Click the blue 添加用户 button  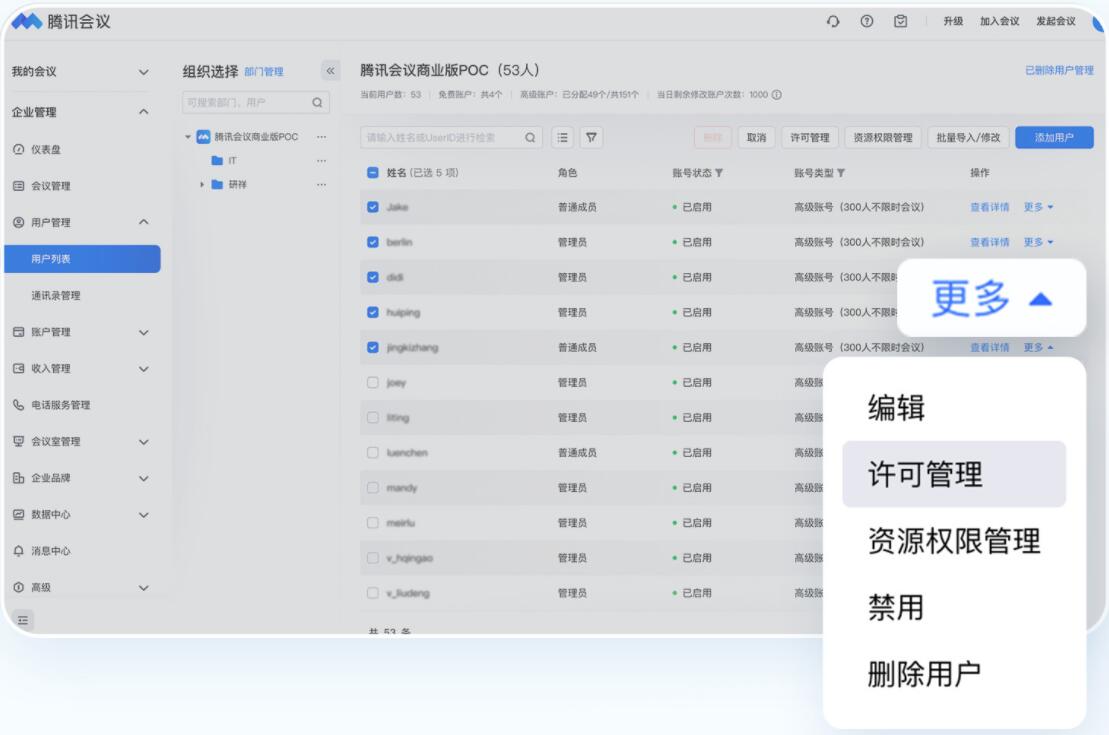click(x=1053, y=138)
